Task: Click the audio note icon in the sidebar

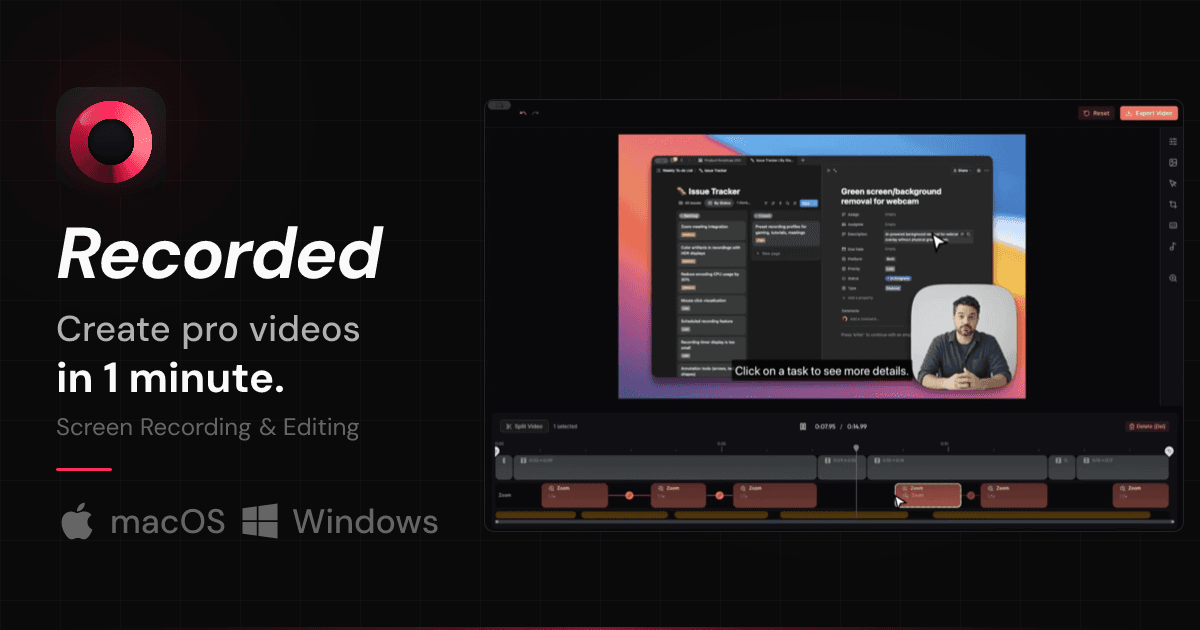Action: coord(1172,246)
